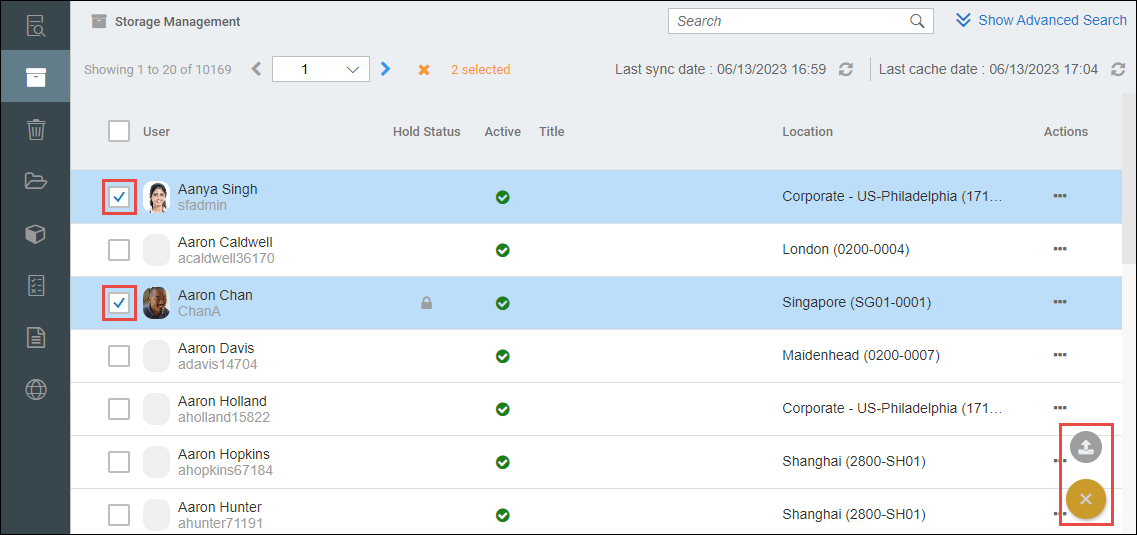The width and height of the screenshot is (1137, 535).
Task: Sort by the User column header
Action: click(x=156, y=132)
